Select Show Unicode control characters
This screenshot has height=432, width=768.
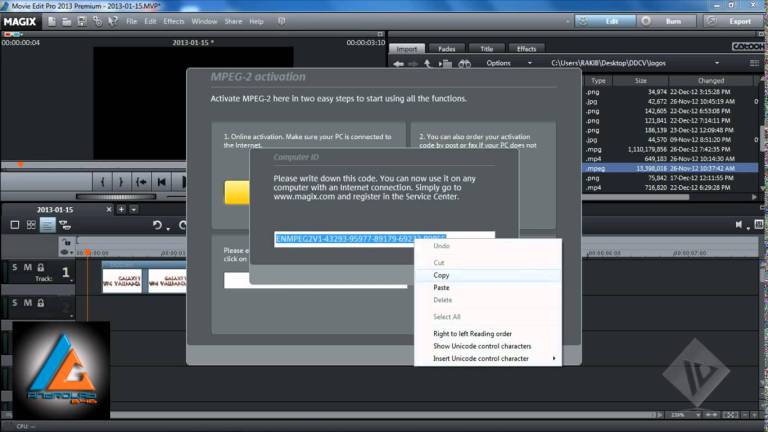pyautogui.click(x=488, y=346)
